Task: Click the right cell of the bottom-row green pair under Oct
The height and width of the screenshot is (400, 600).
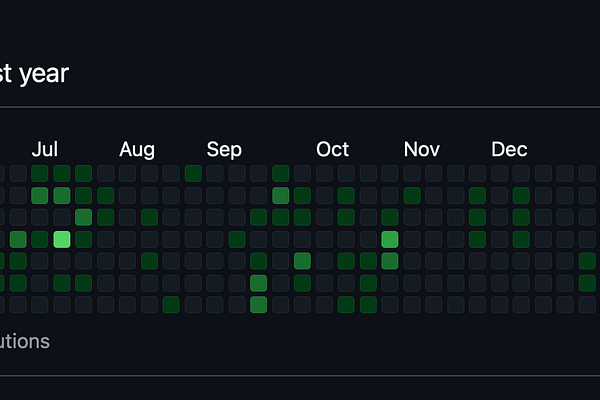Action: (x=368, y=305)
